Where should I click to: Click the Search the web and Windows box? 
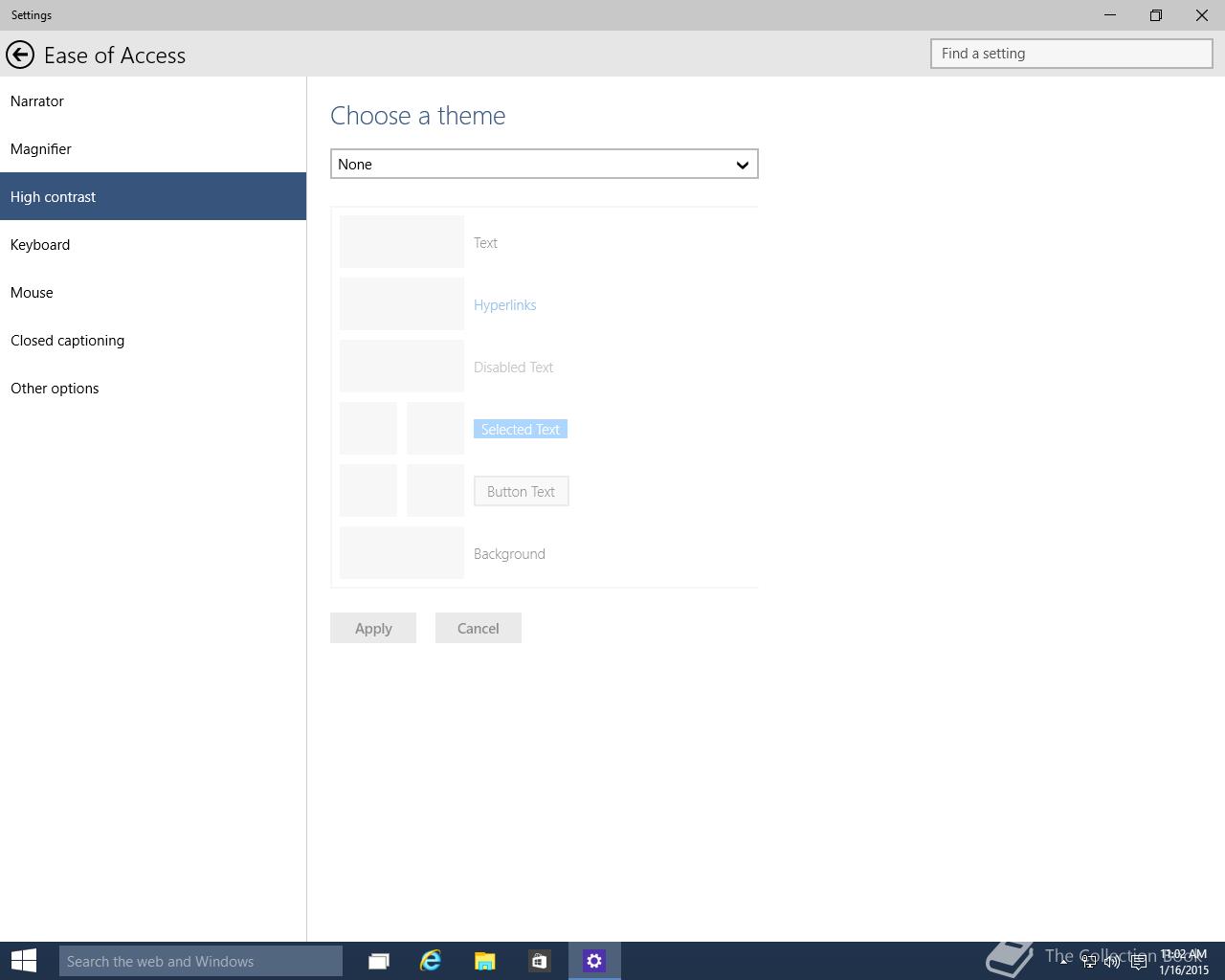click(x=201, y=961)
